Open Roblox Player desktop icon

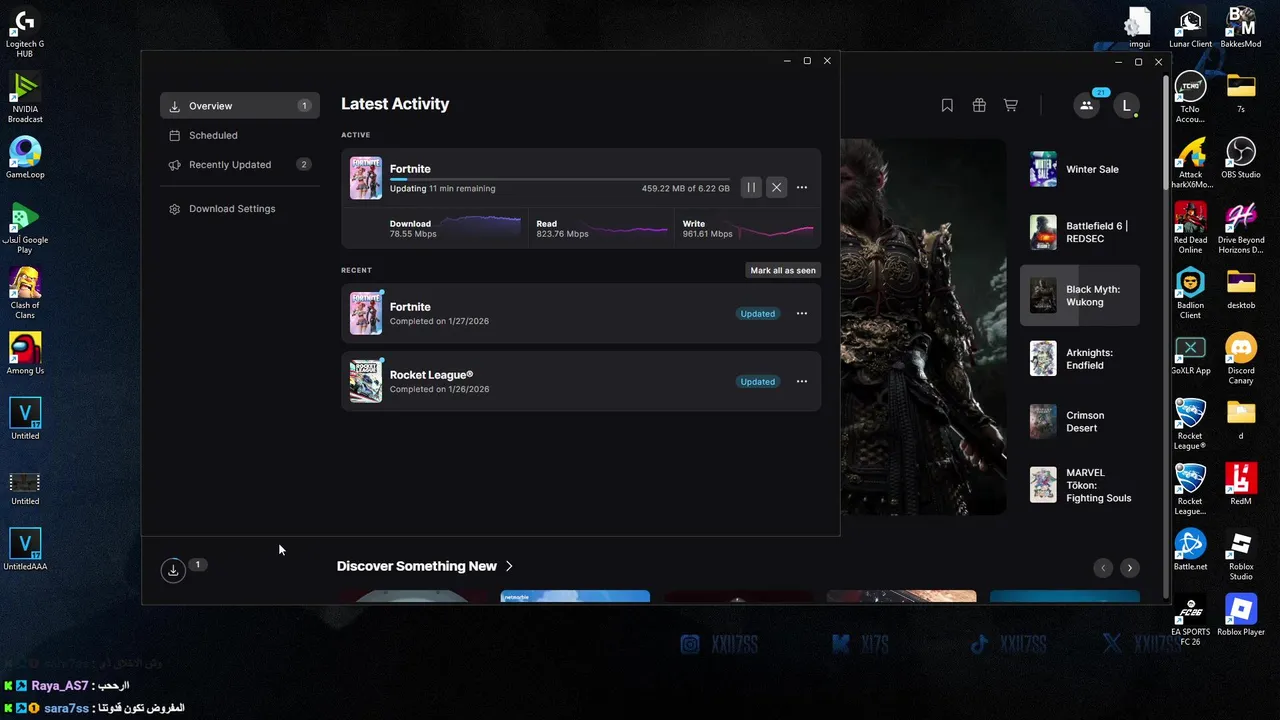tap(1241, 615)
